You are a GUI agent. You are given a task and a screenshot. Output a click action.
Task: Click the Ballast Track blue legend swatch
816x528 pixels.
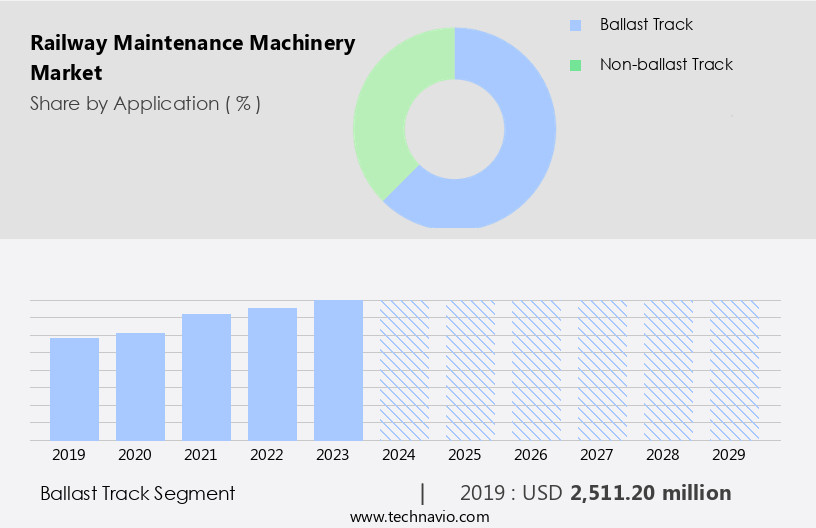coord(574,25)
